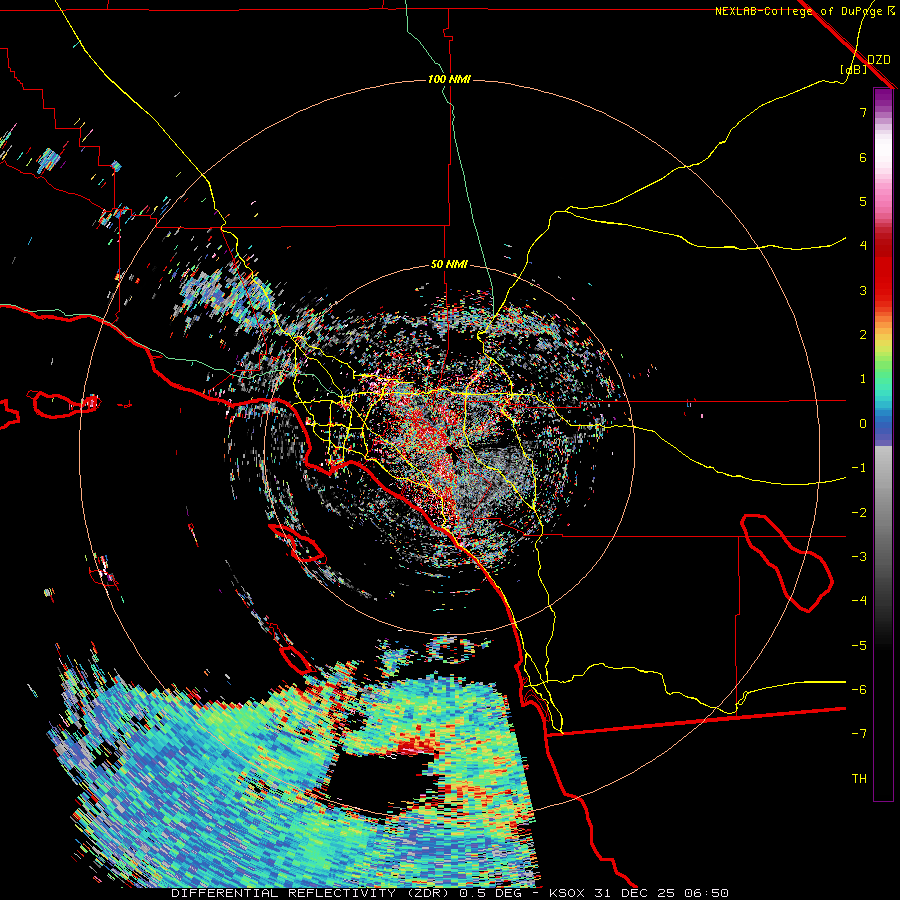This screenshot has height=900, width=900.
Task: Click the -1 dB legend value
Action: tap(859, 468)
